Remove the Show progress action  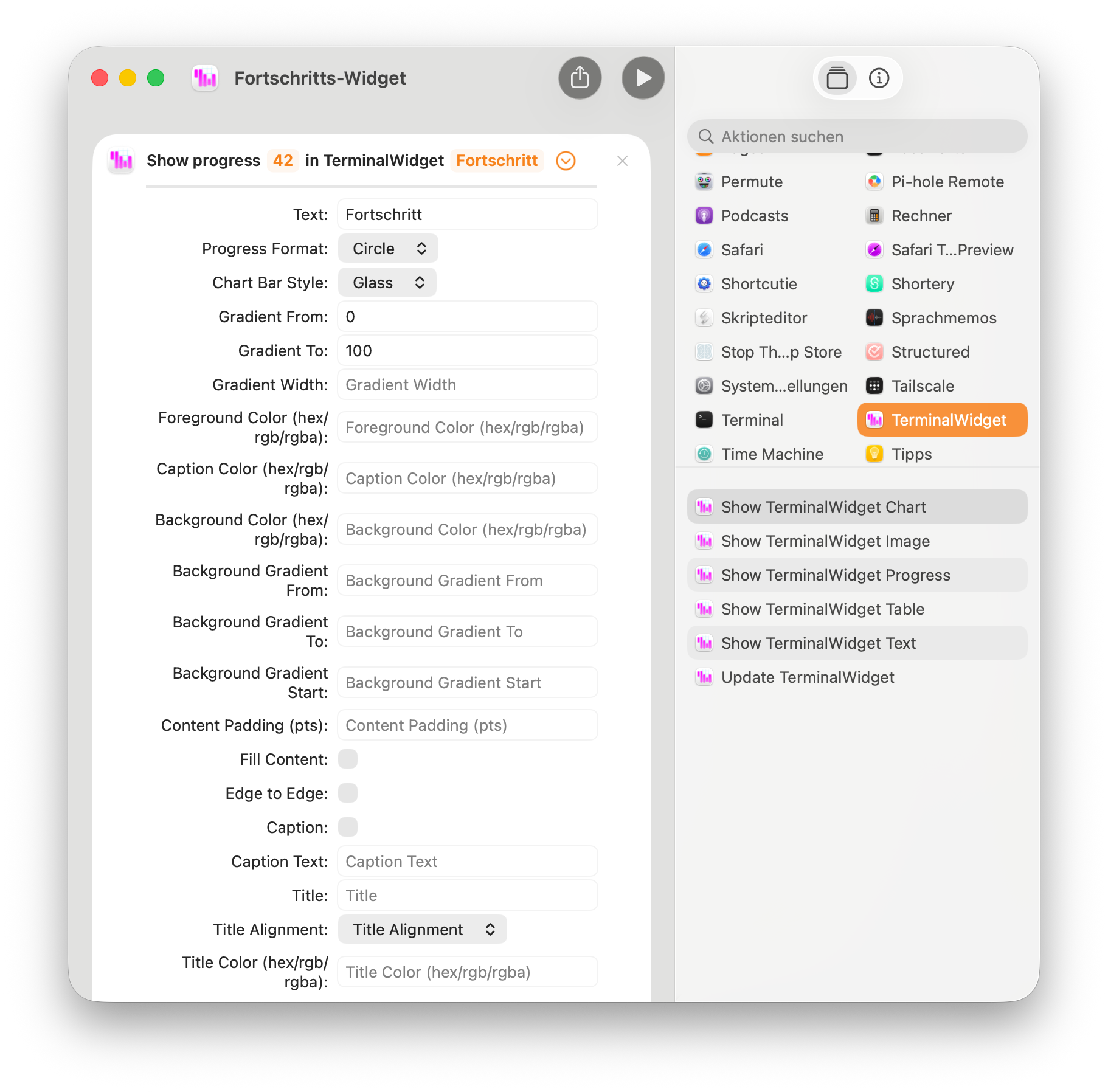622,161
